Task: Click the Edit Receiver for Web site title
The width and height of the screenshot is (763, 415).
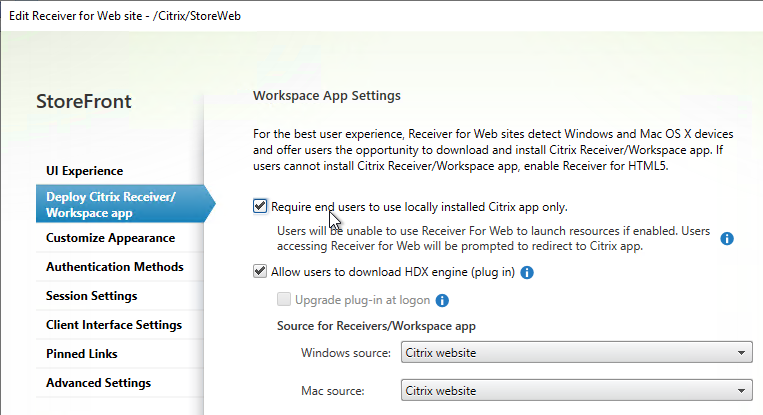Action: pos(125,16)
